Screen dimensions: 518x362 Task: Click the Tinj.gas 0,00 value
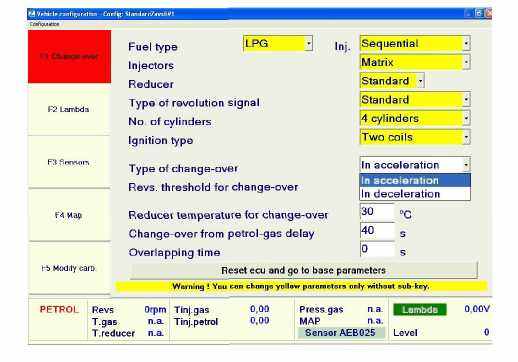259,309
